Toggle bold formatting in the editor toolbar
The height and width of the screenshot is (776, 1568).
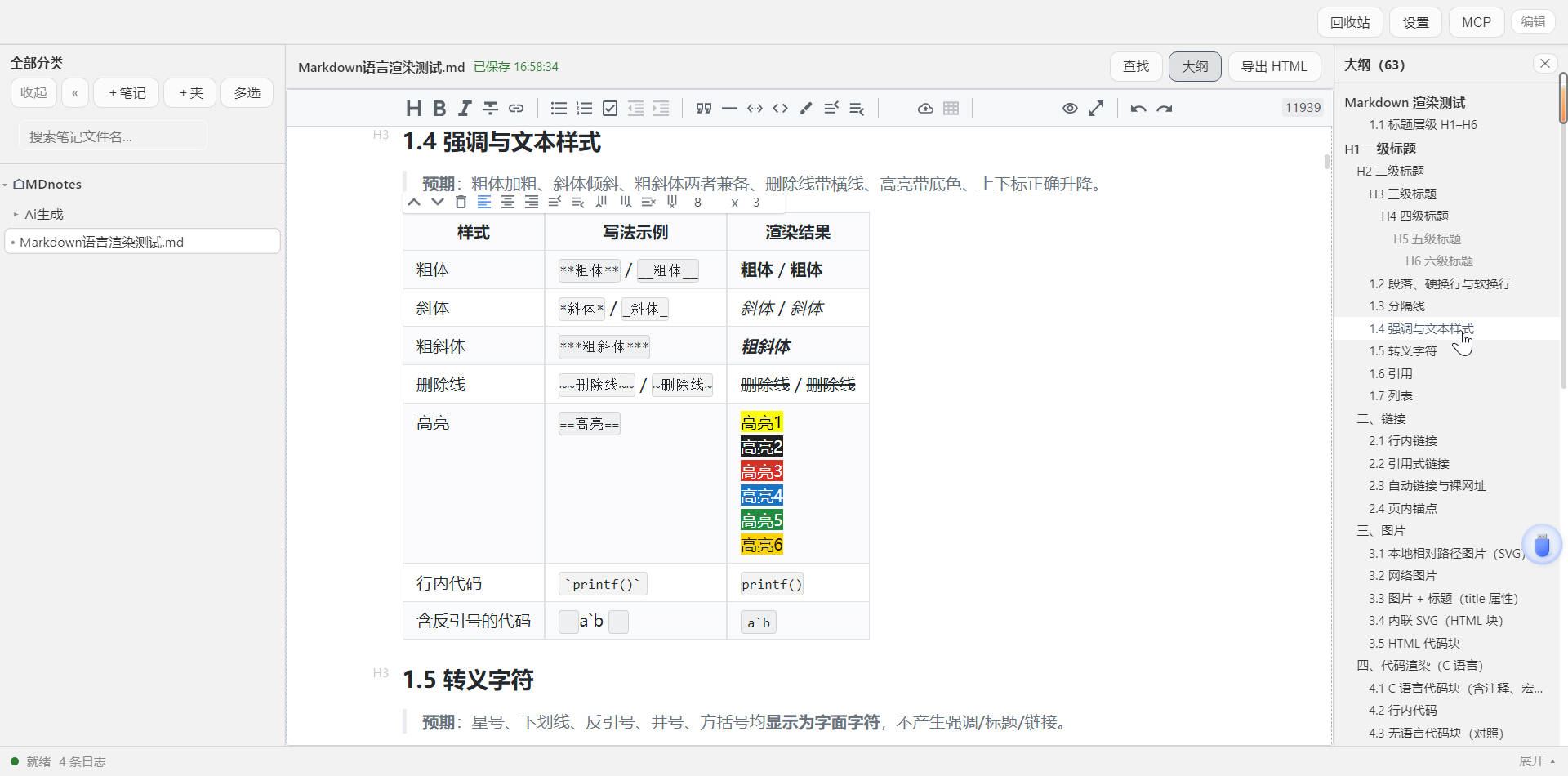click(x=439, y=108)
